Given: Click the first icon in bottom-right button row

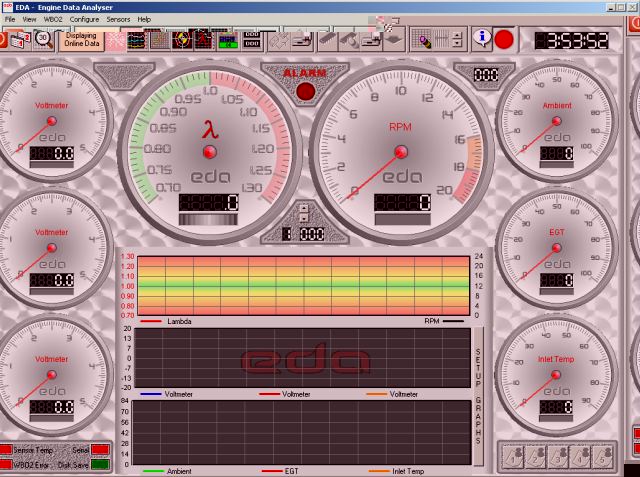Looking at the screenshot, I should 512,455.
